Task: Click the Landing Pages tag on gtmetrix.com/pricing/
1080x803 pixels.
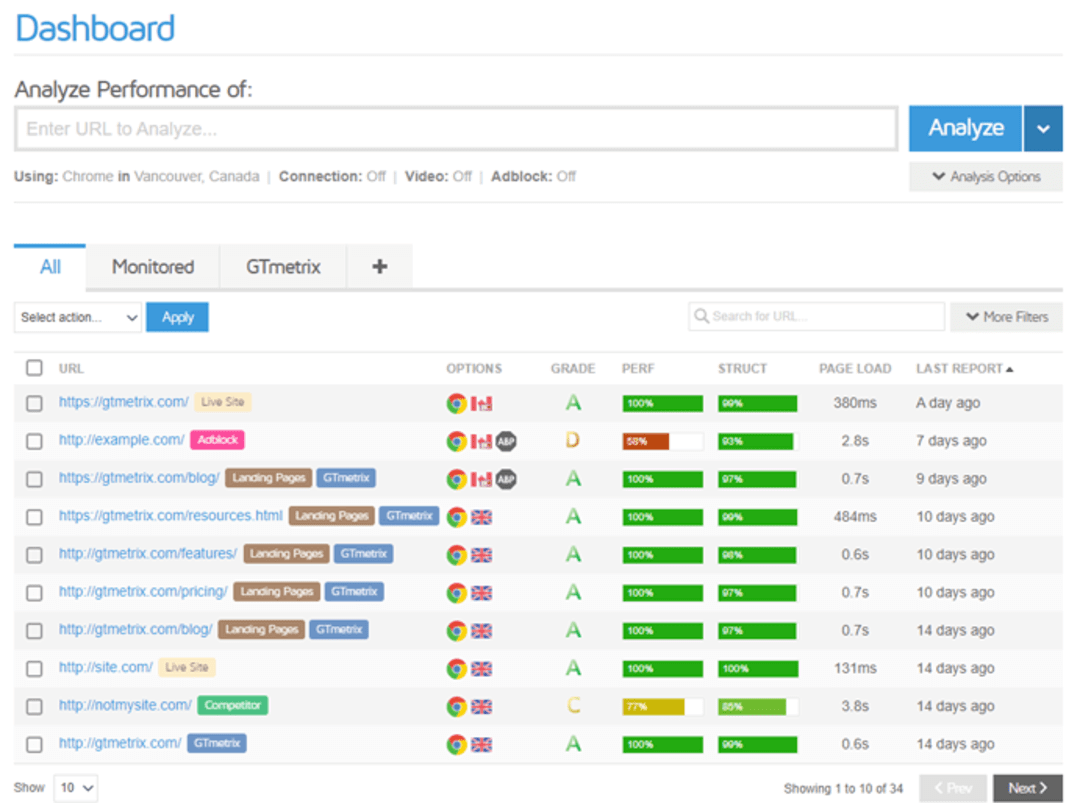Action: [276, 591]
